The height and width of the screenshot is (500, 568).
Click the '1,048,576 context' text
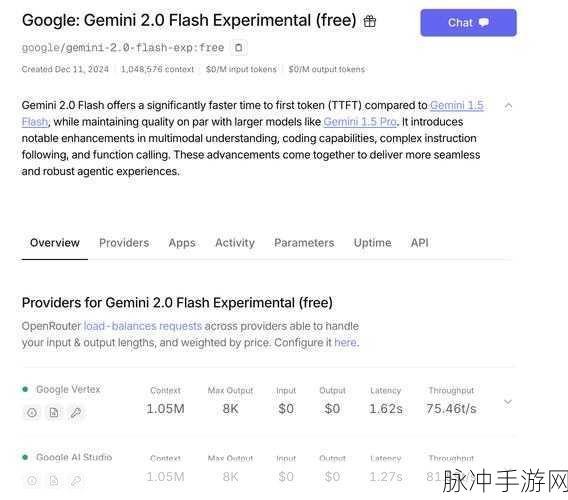tap(157, 69)
